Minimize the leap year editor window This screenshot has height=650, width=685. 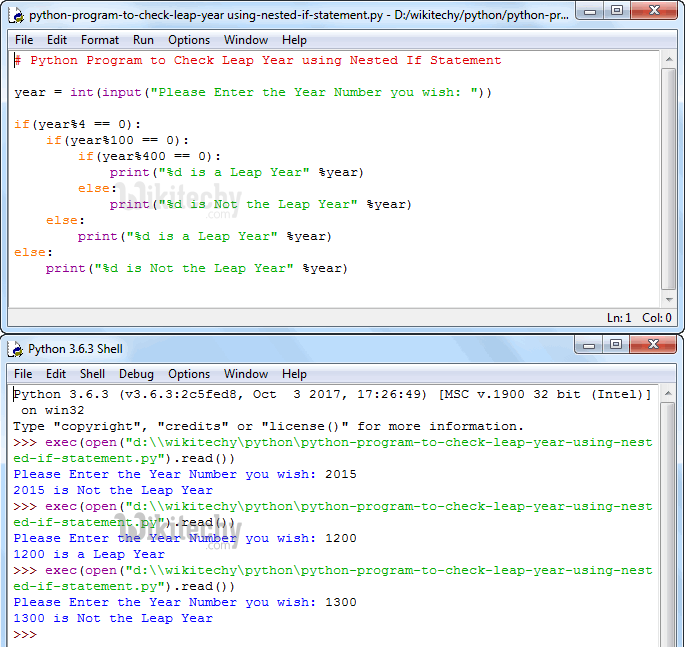coord(589,12)
